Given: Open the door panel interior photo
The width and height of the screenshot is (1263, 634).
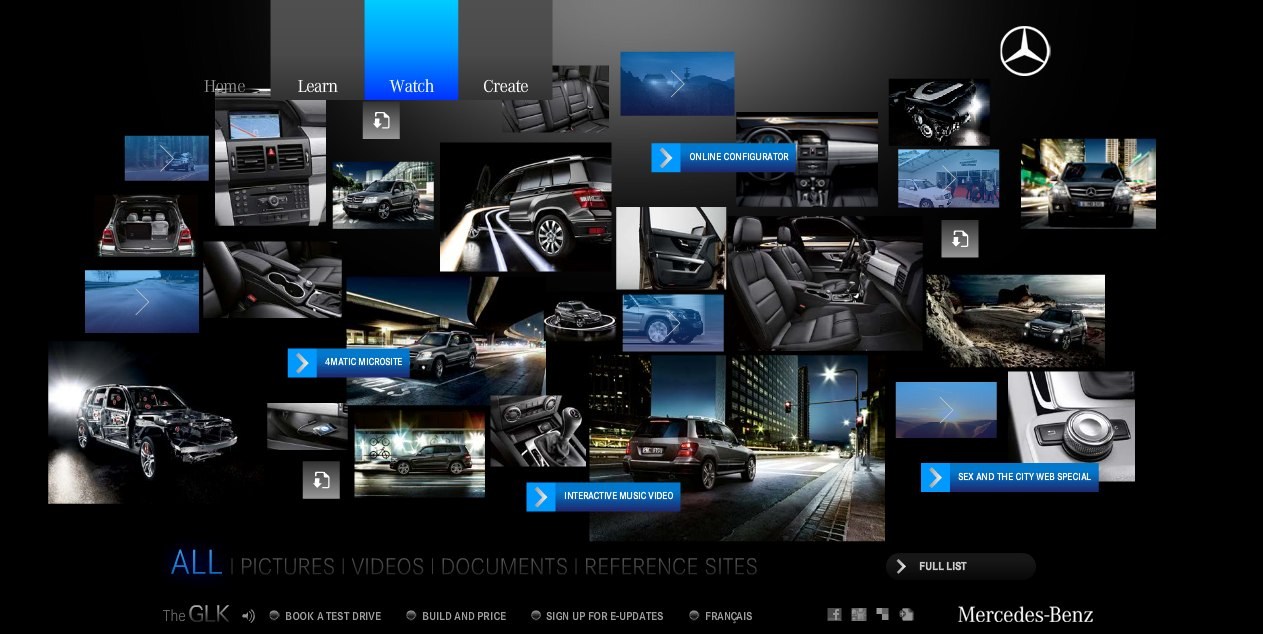Looking at the screenshot, I should pos(671,248).
